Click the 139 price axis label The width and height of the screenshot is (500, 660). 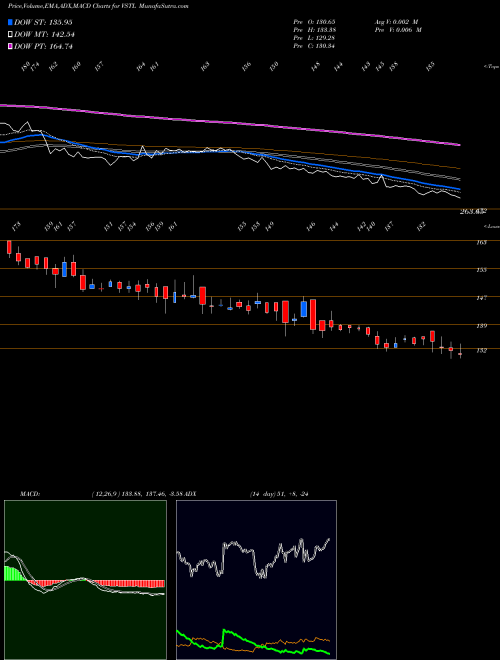pyautogui.click(x=482, y=325)
